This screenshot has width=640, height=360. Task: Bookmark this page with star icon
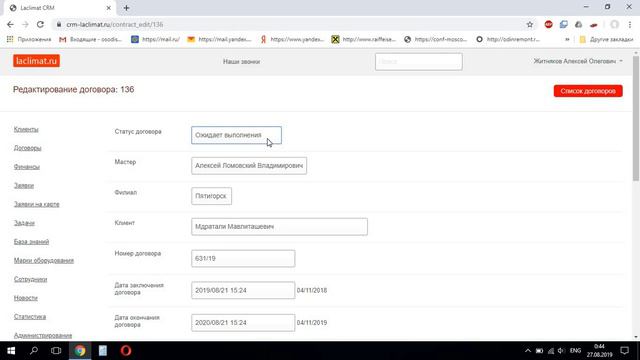530,24
